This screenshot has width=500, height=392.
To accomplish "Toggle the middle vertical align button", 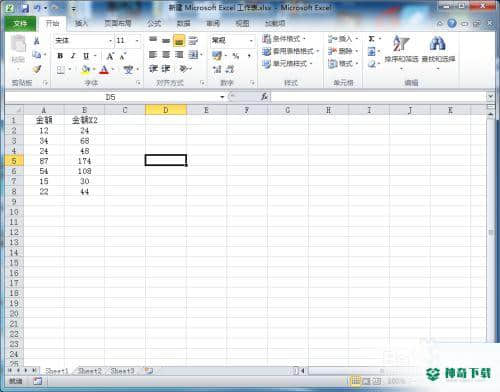I will [166, 41].
